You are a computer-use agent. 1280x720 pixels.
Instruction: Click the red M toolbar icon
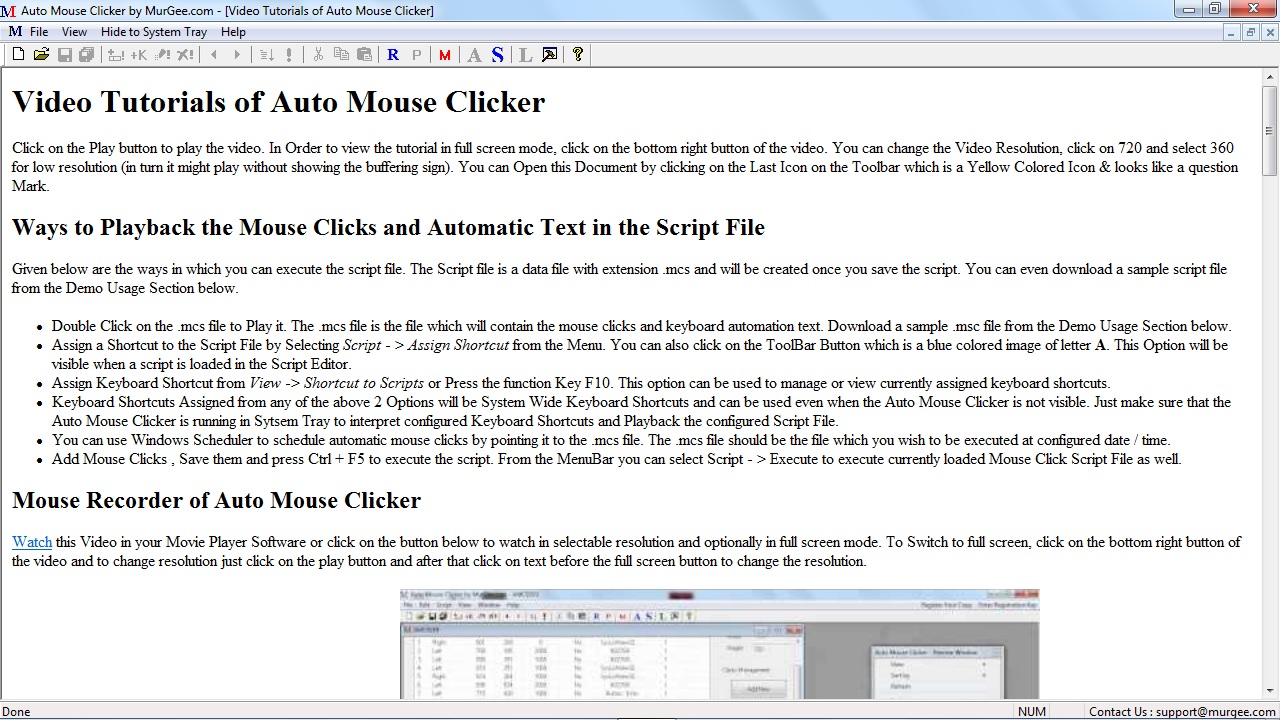(445, 55)
